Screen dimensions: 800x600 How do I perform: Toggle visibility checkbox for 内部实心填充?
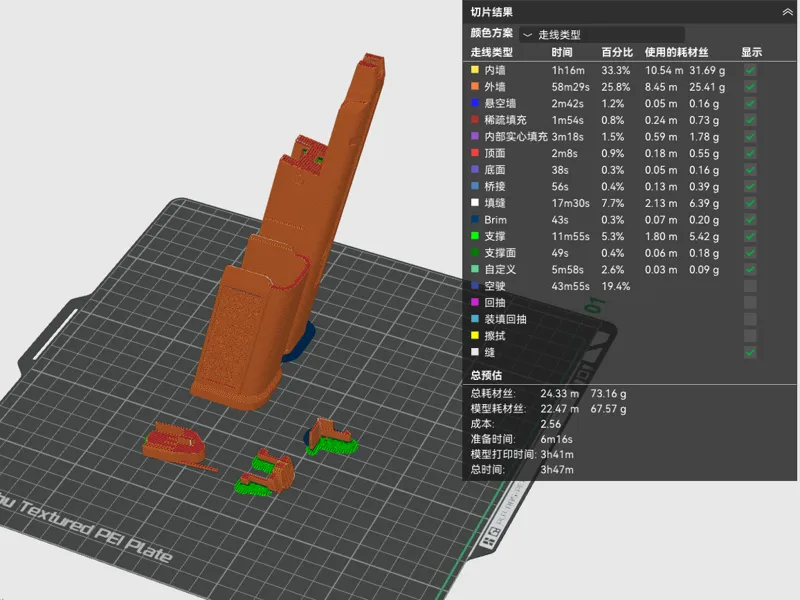750,136
